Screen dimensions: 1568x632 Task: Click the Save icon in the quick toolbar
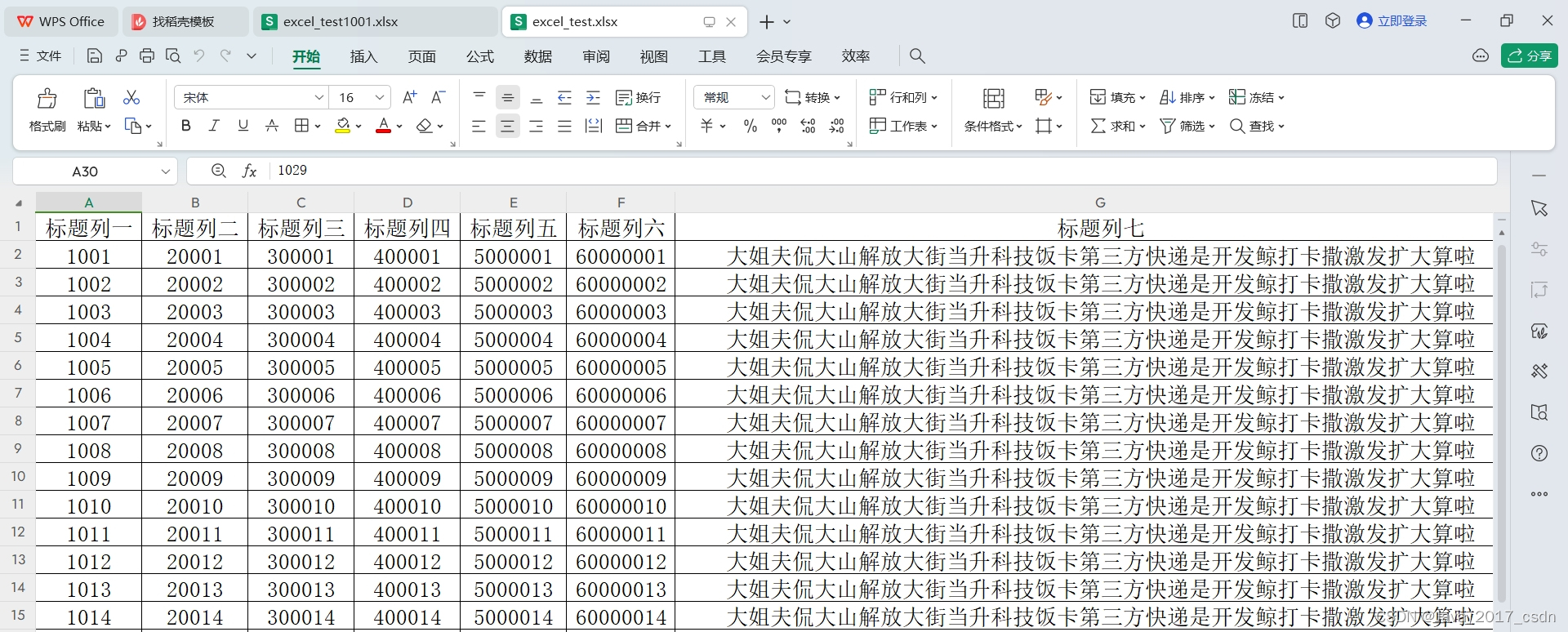click(95, 56)
